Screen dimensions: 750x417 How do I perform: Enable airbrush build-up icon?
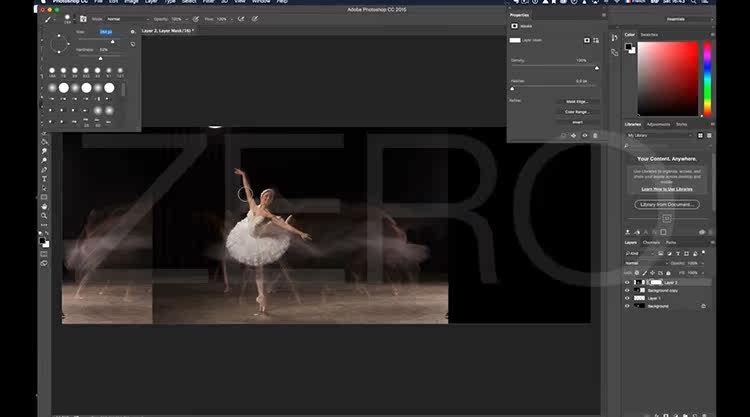[241, 19]
